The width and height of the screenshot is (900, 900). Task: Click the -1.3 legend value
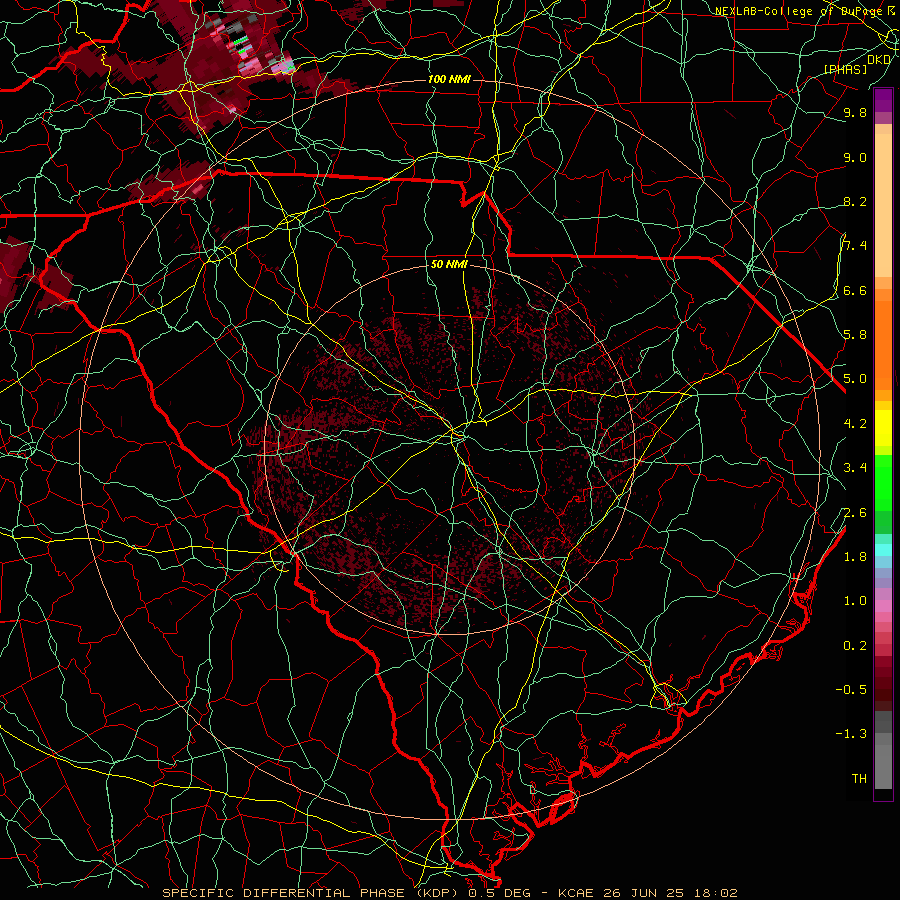coord(851,734)
